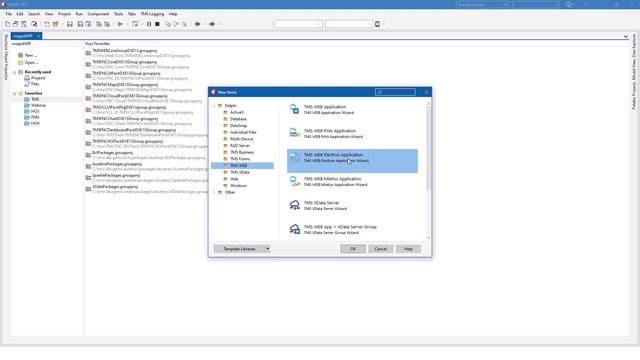The height and width of the screenshot is (360, 640).
Task: Click the Open... folder icon in the welcome page
Action: click(20, 62)
